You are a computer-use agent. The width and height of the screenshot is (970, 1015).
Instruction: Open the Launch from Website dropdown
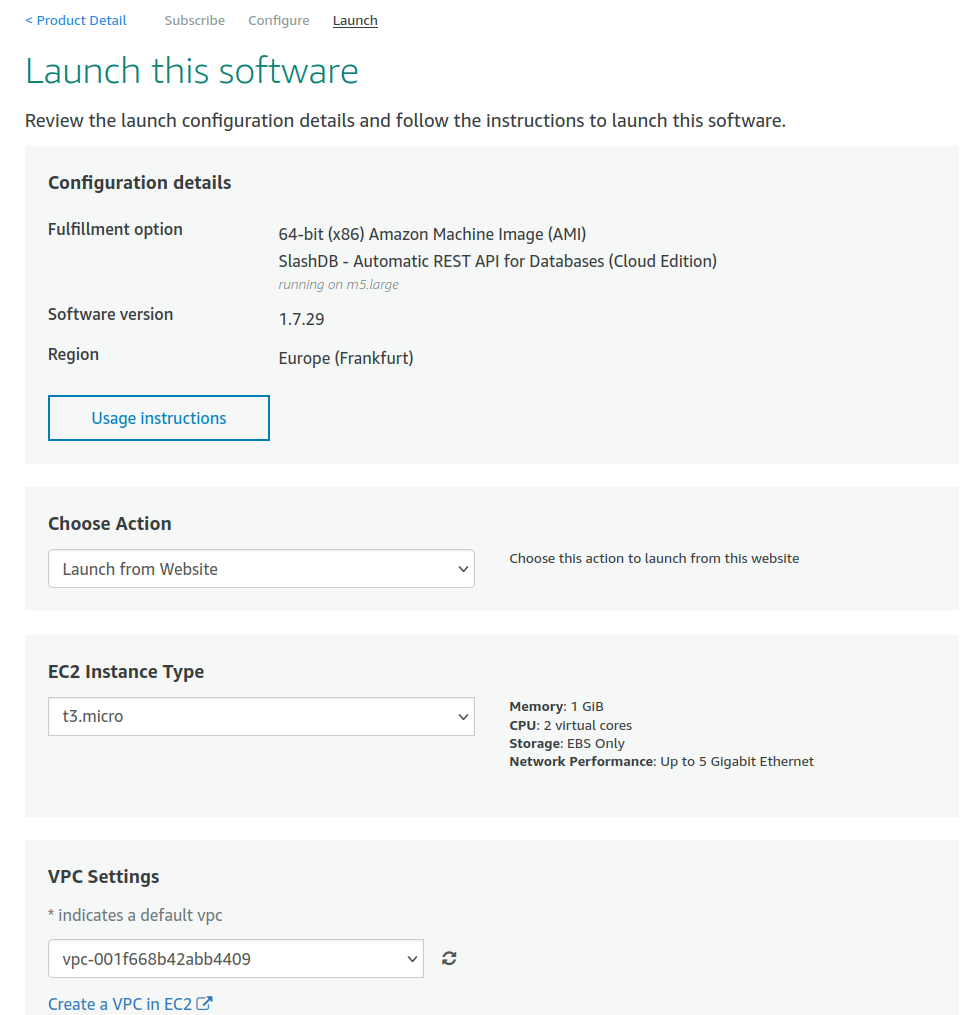point(261,569)
